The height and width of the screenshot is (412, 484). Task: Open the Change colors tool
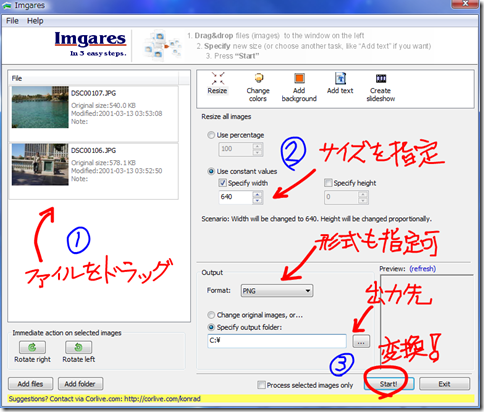pyautogui.click(x=258, y=79)
